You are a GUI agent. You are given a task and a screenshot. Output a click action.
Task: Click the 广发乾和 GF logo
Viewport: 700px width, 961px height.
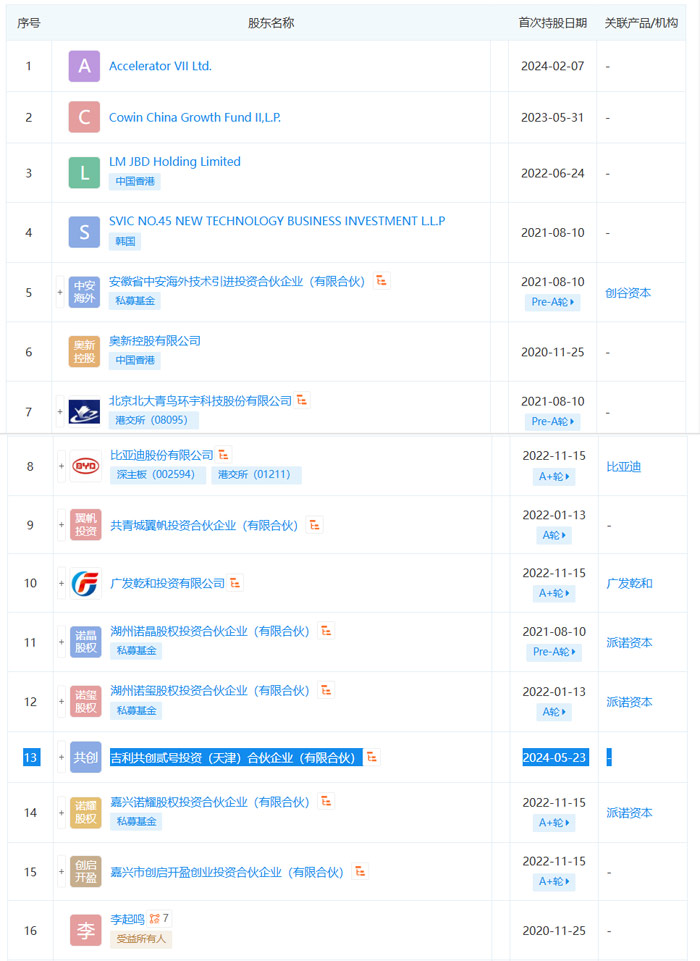point(86,583)
